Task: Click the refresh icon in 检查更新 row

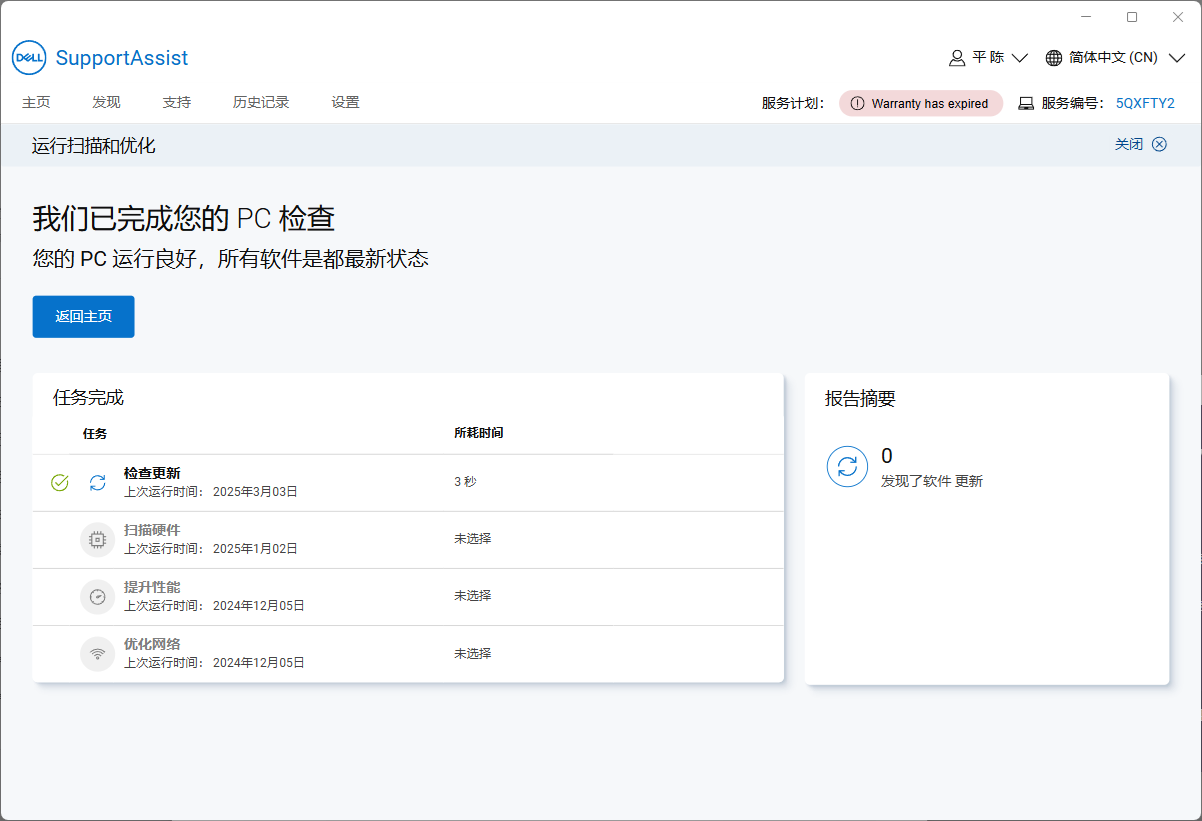Action: [97, 483]
